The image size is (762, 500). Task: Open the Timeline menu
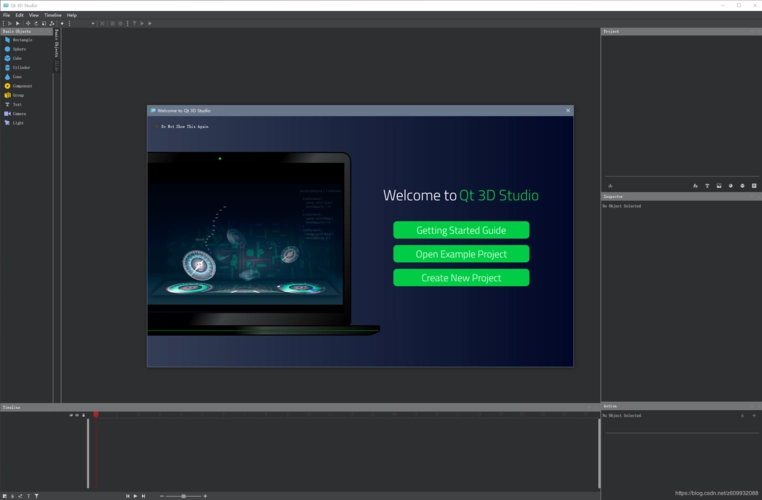[53, 15]
